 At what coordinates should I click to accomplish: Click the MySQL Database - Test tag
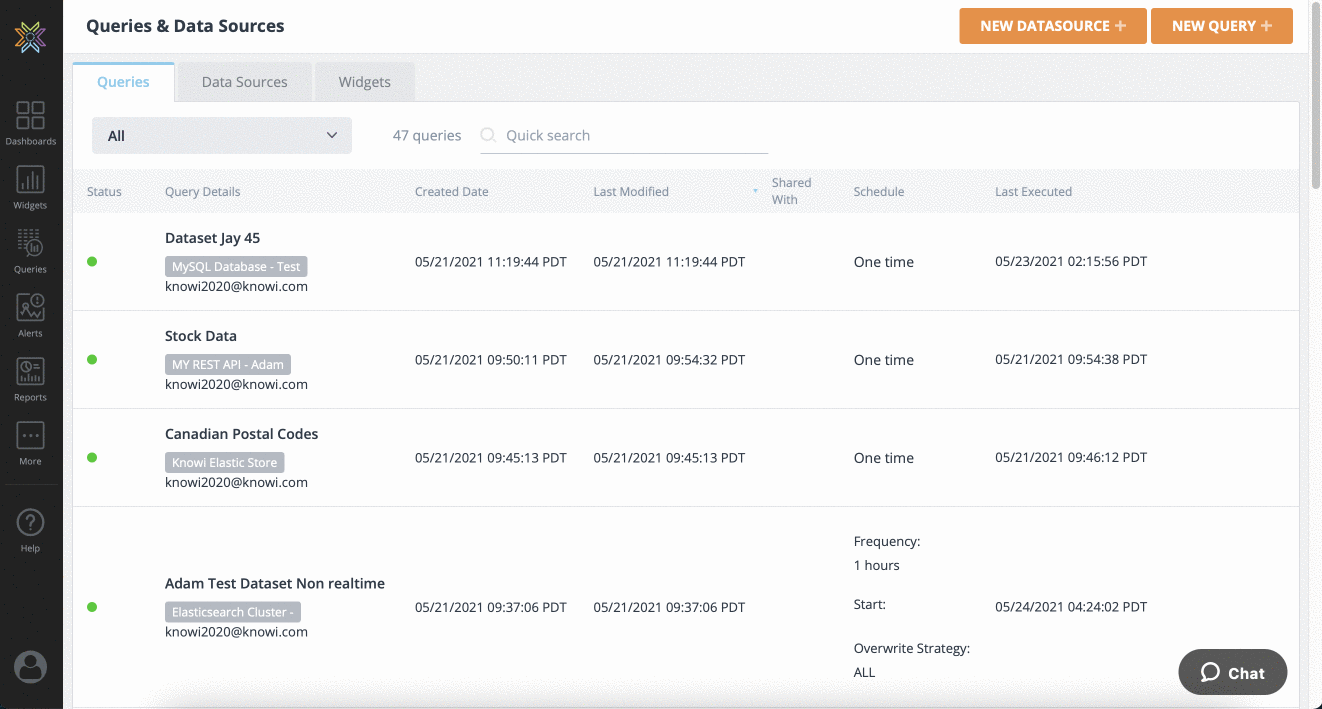click(236, 267)
